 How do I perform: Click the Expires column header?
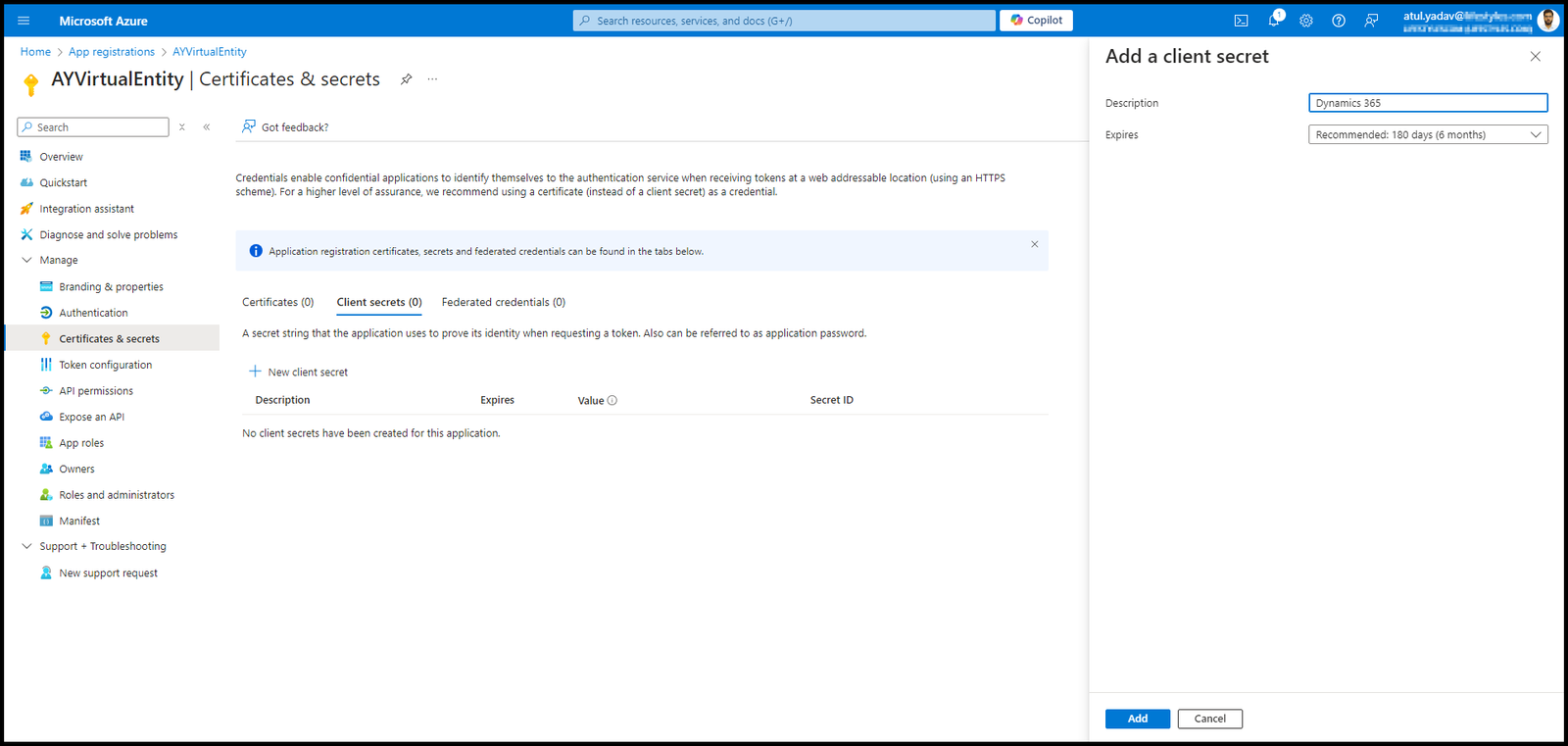point(497,400)
